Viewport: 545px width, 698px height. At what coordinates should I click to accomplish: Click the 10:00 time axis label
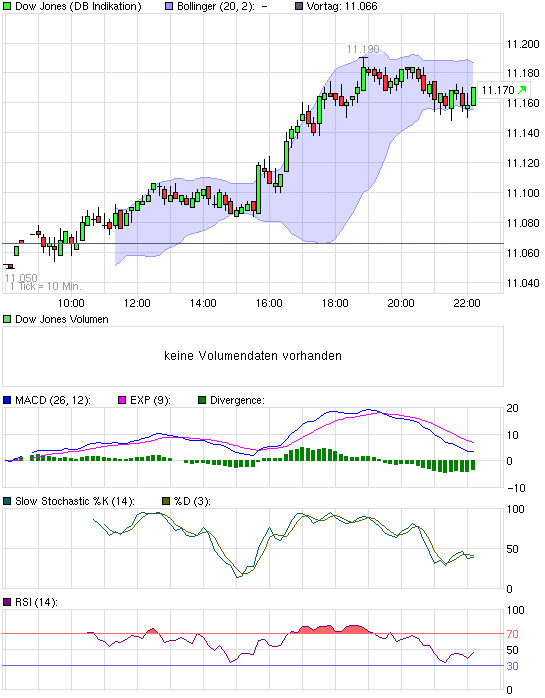click(x=71, y=303)
